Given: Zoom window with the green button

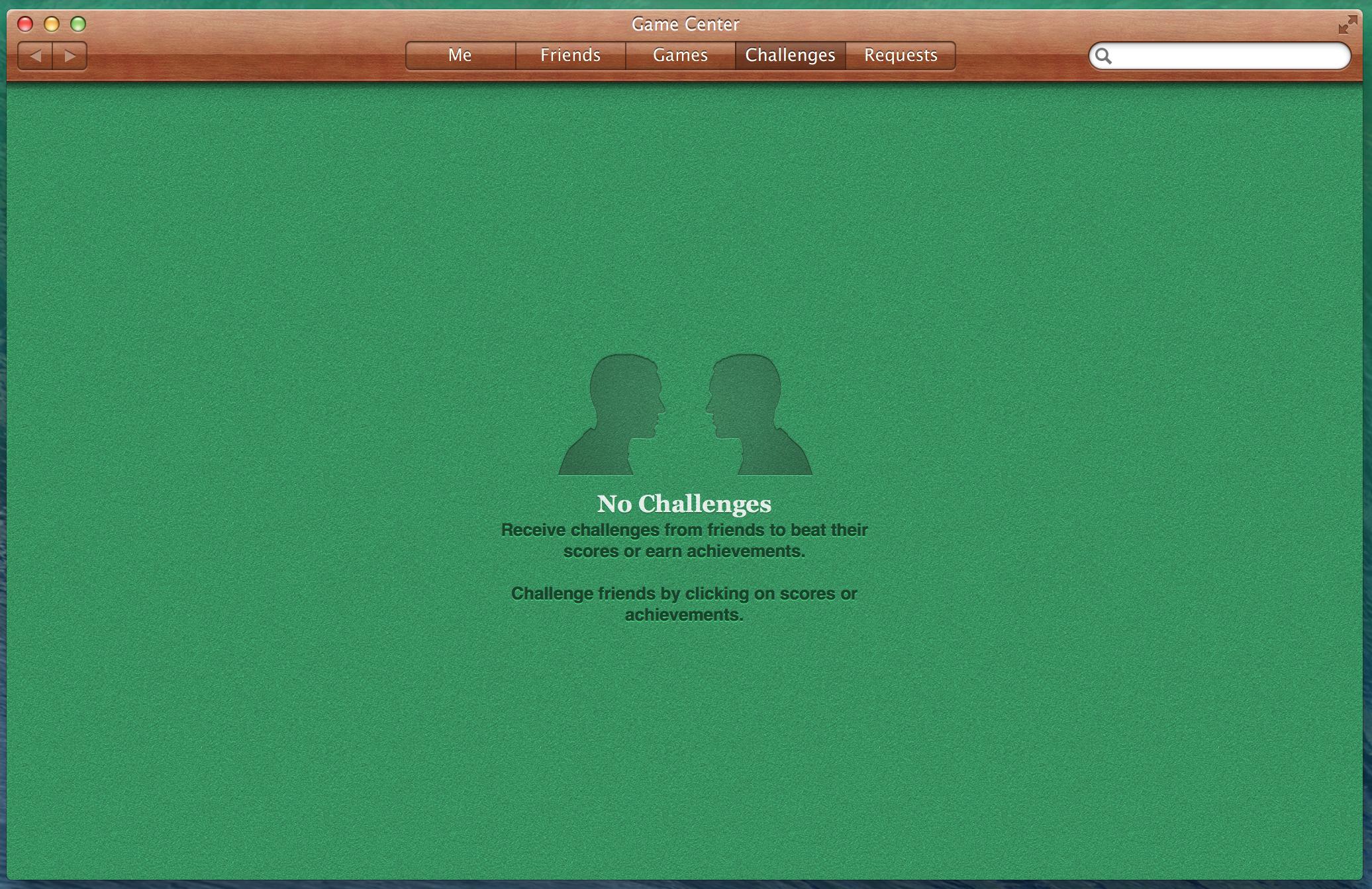Looking at the screenshot, I should pyautogui.click(x=78, y=25).
